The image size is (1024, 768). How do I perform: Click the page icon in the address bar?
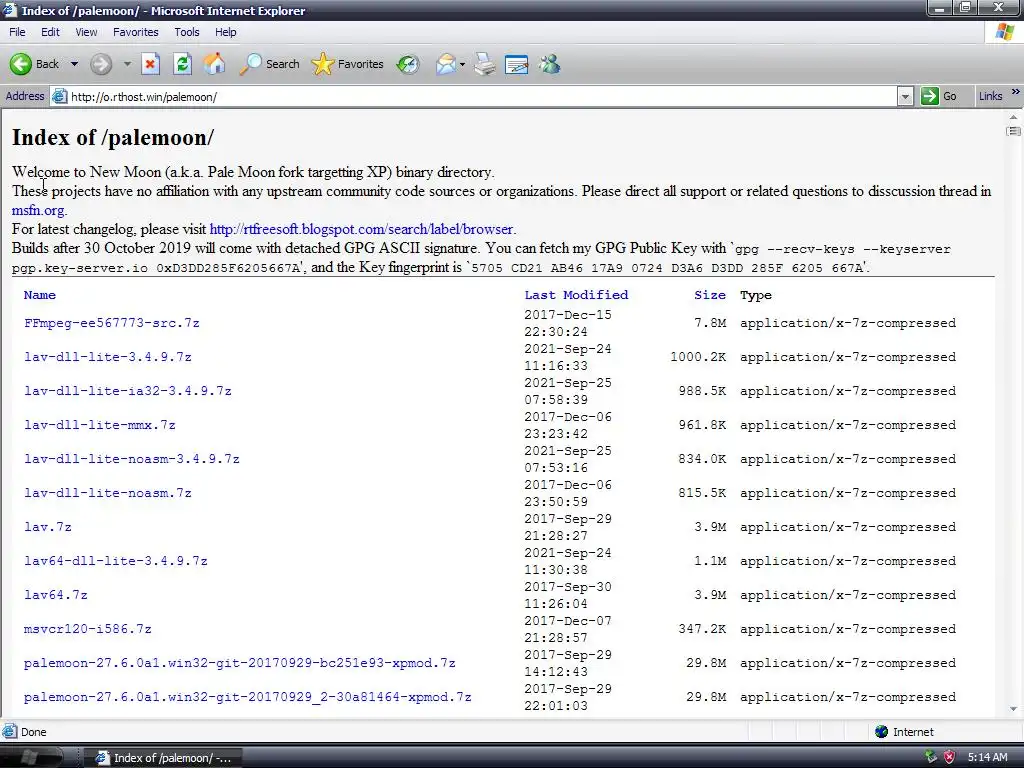(59, 97)
